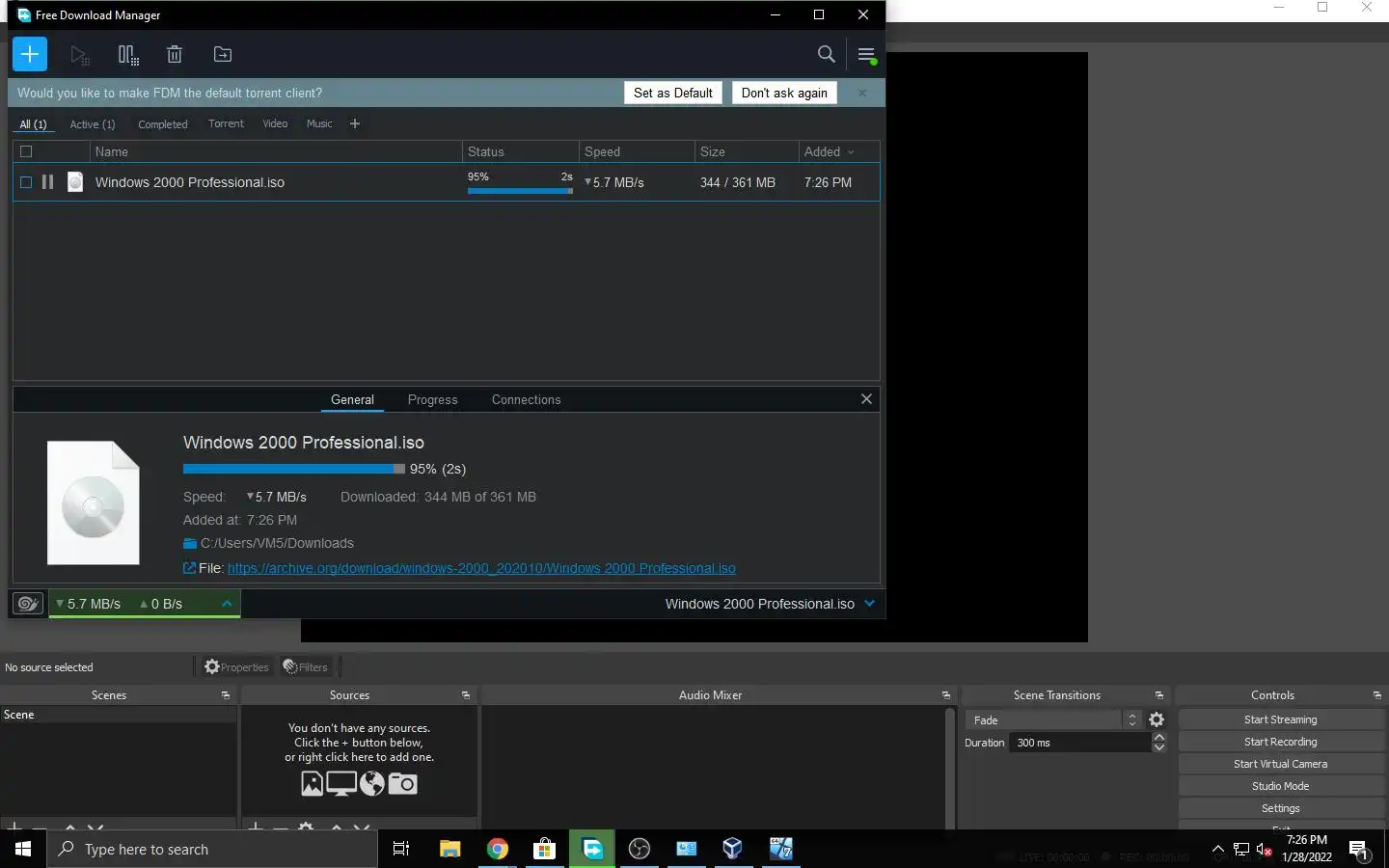The image size is (1389, 868).
Task: Add image source icon in Sources panel
Action: 312,783
